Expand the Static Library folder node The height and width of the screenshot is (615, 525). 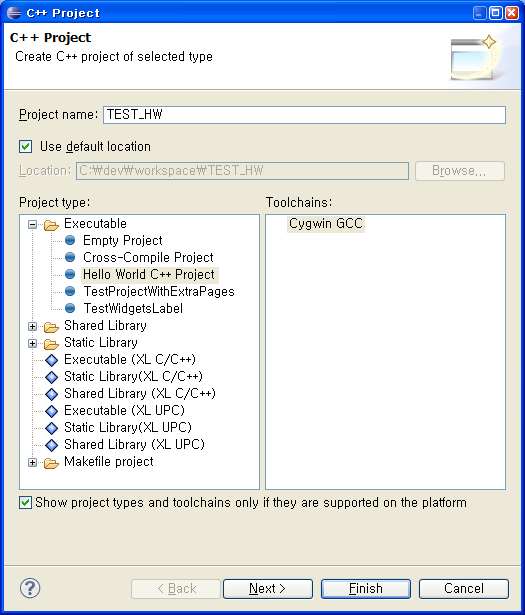(x=33, y=344)
